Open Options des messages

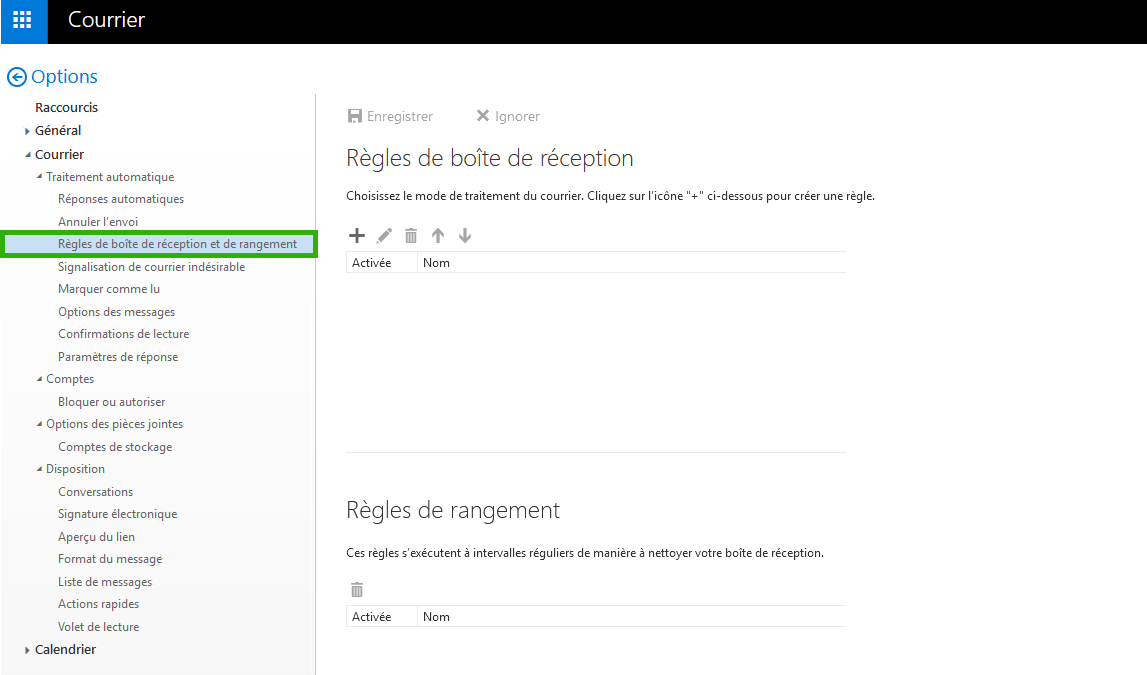(x=116, y=312)
